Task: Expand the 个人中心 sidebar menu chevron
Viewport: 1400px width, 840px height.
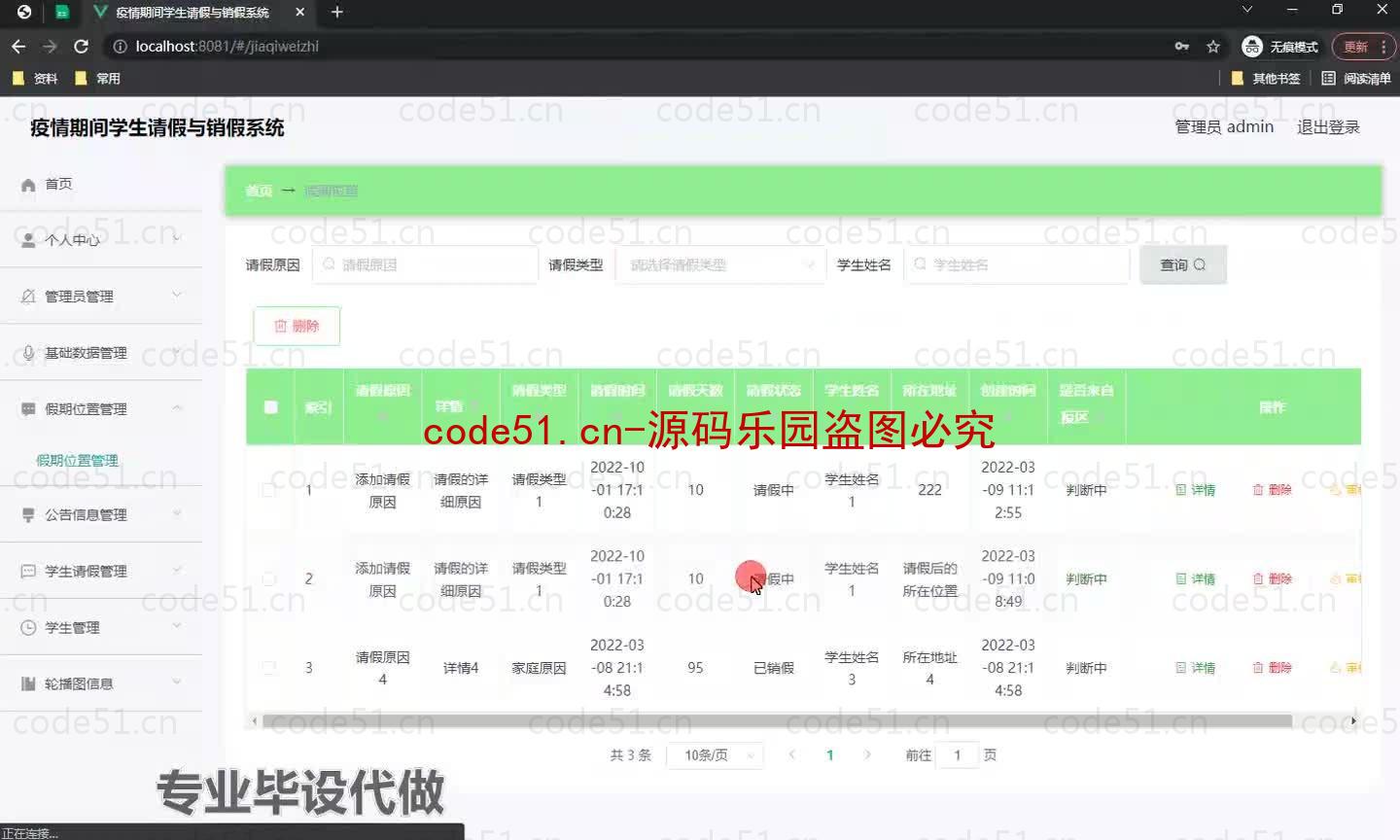Action: tap(177, 238)
